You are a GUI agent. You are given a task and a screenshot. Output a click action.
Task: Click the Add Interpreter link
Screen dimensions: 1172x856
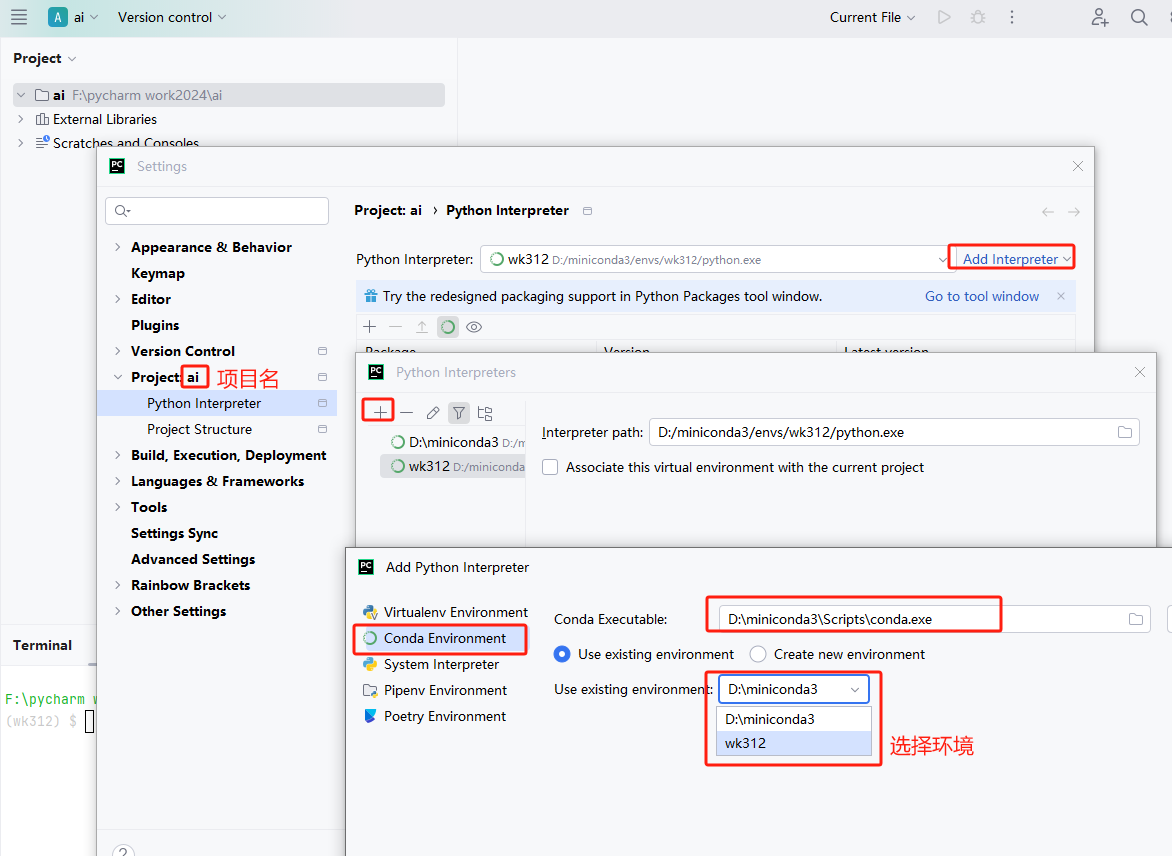pyautogui.click(x=1011, y=259)
